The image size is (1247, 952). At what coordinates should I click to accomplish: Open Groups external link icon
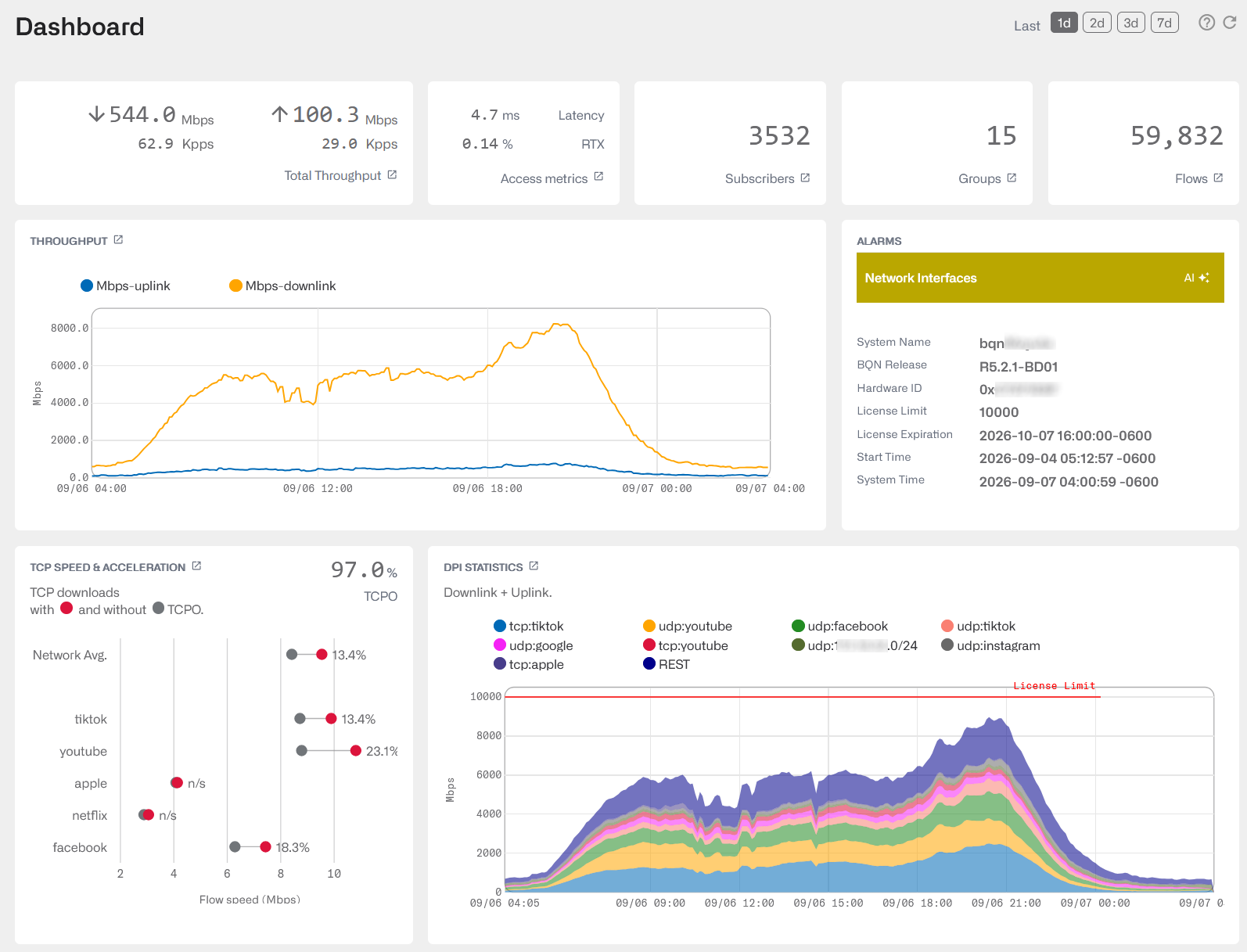tap(1012, 178)
